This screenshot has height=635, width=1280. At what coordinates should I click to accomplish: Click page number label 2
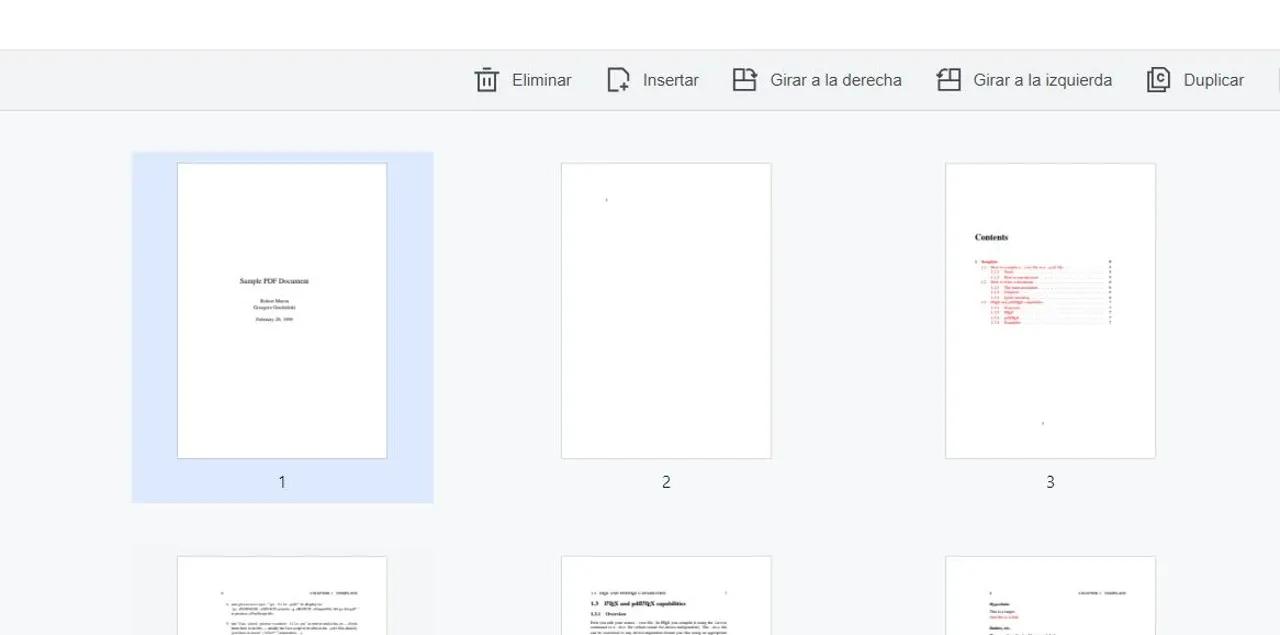pos(666,482)
